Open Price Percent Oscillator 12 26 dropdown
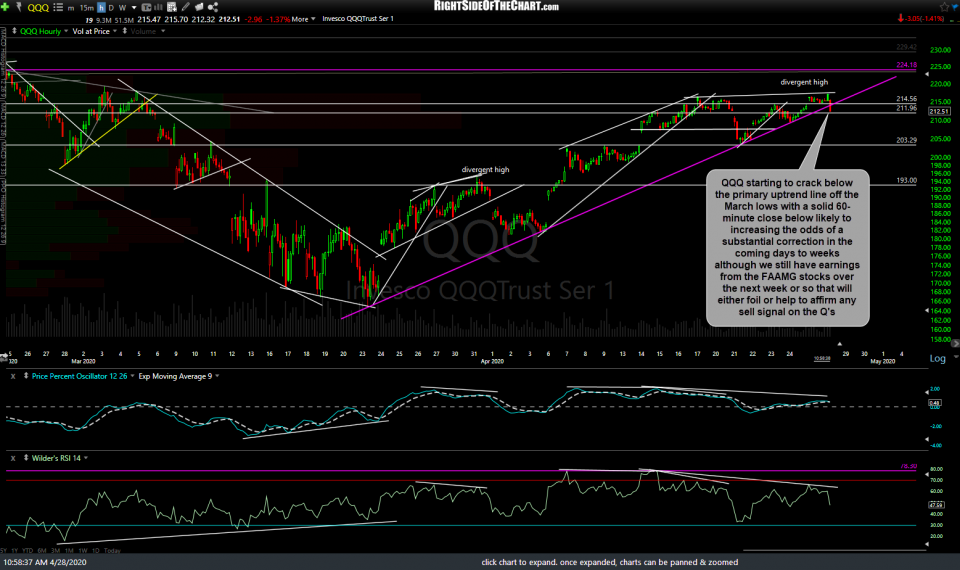This screenshot has height=570, width=960. coord(132,376)
